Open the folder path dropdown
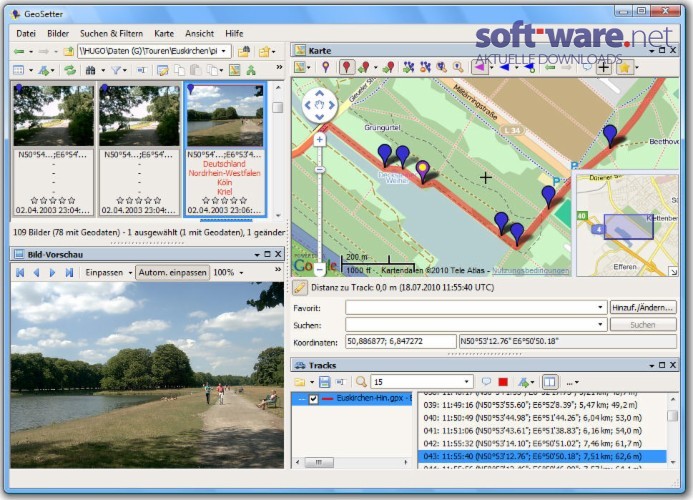The image size is (693, 500). [224, 51]
